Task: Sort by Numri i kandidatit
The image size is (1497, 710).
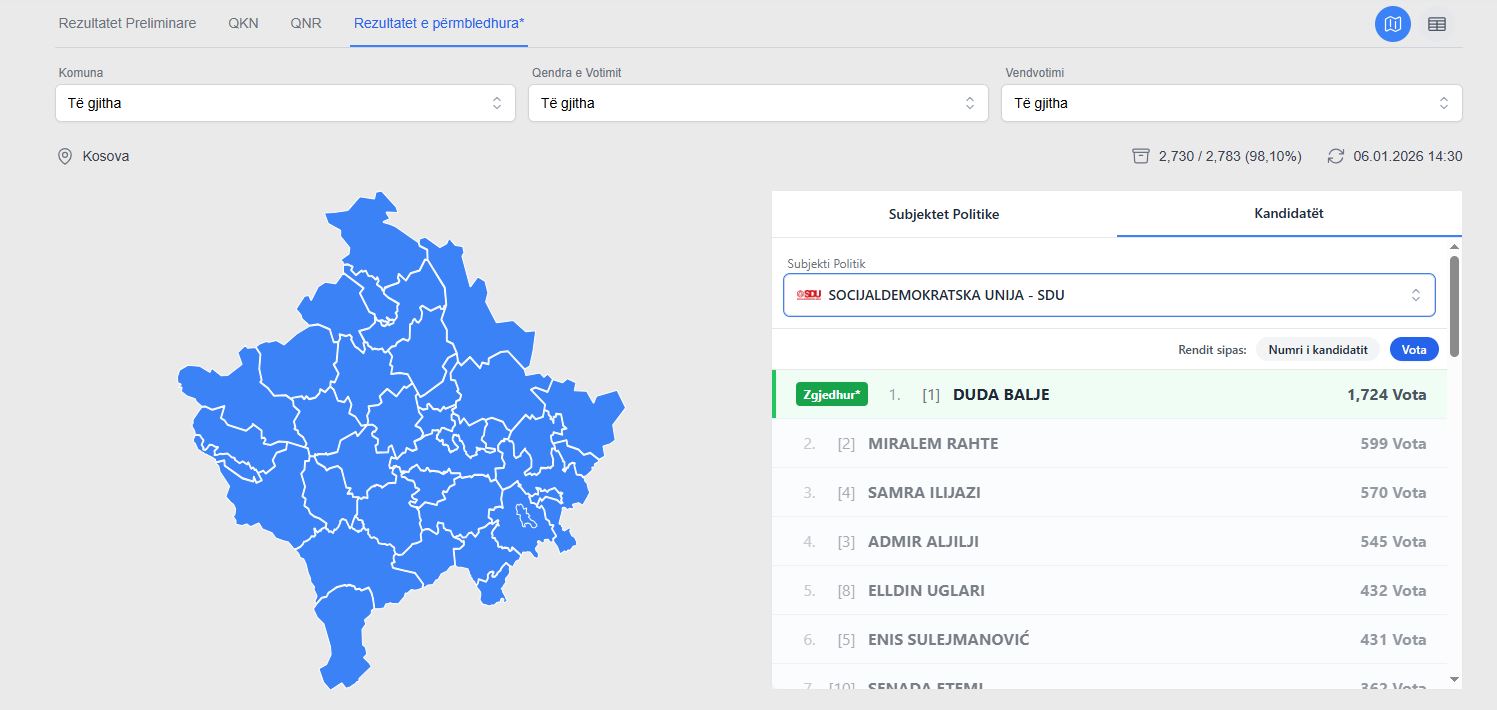Action: click(x=1317, y=349)
